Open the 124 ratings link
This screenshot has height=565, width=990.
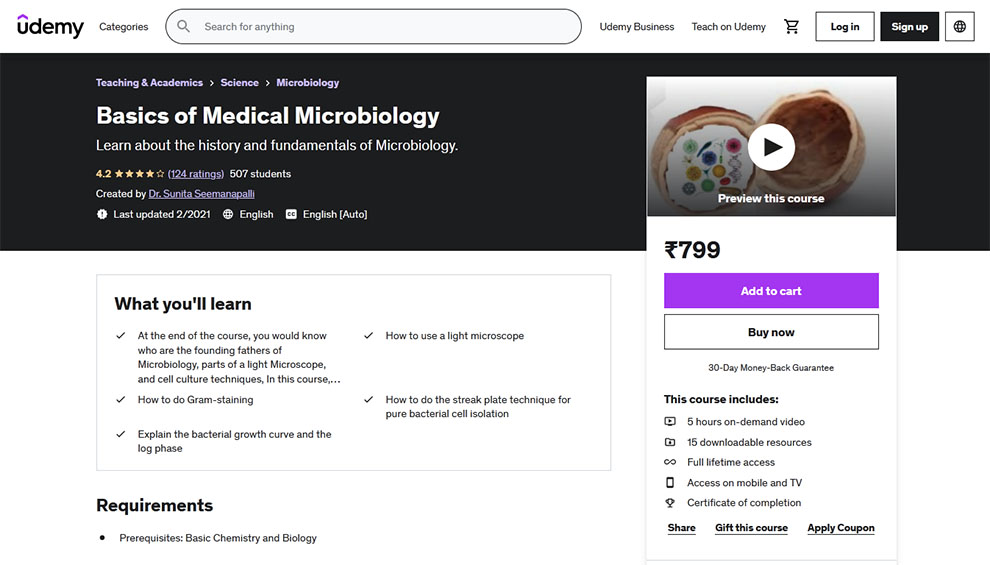tap(196, 174)
